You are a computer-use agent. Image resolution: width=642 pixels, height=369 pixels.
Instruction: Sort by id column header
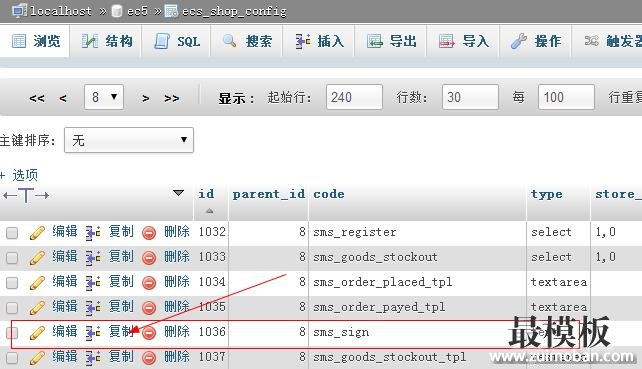[x=206, y=194]
